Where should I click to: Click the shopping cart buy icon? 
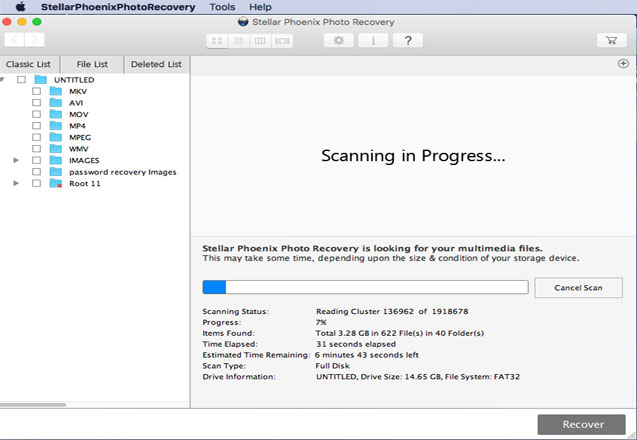(x=611, y=40)
